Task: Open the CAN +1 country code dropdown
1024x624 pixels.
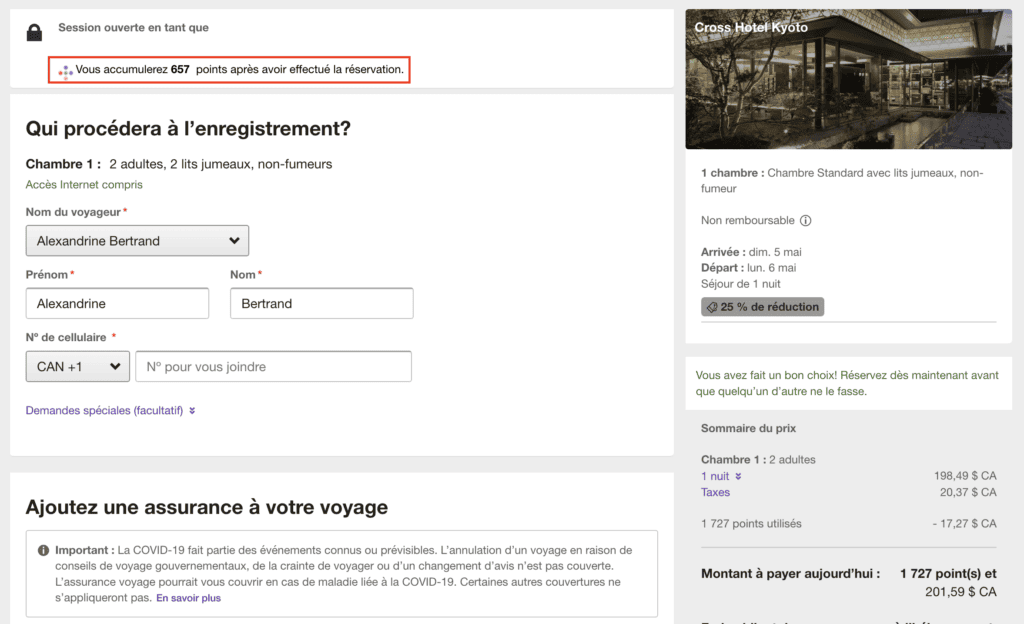Action: [x=77, y=367]
